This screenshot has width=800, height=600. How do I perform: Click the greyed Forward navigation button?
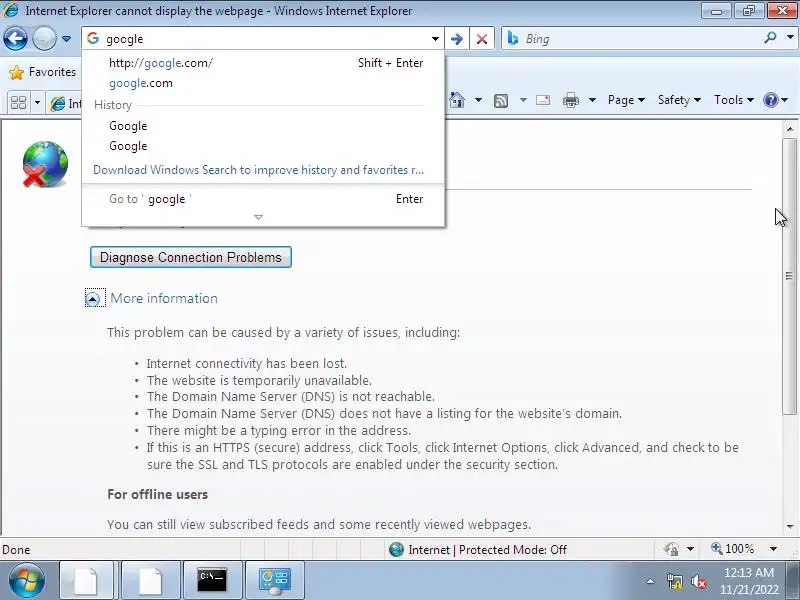click(44, 38)
